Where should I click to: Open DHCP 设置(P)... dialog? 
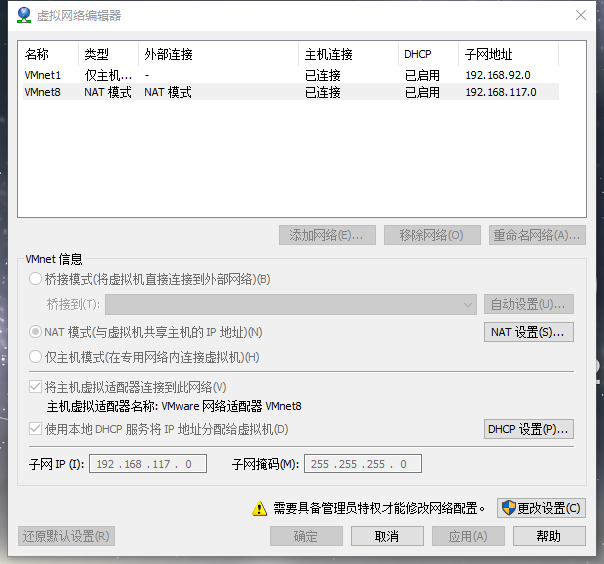pyautogui.click(x=529, y=429)
